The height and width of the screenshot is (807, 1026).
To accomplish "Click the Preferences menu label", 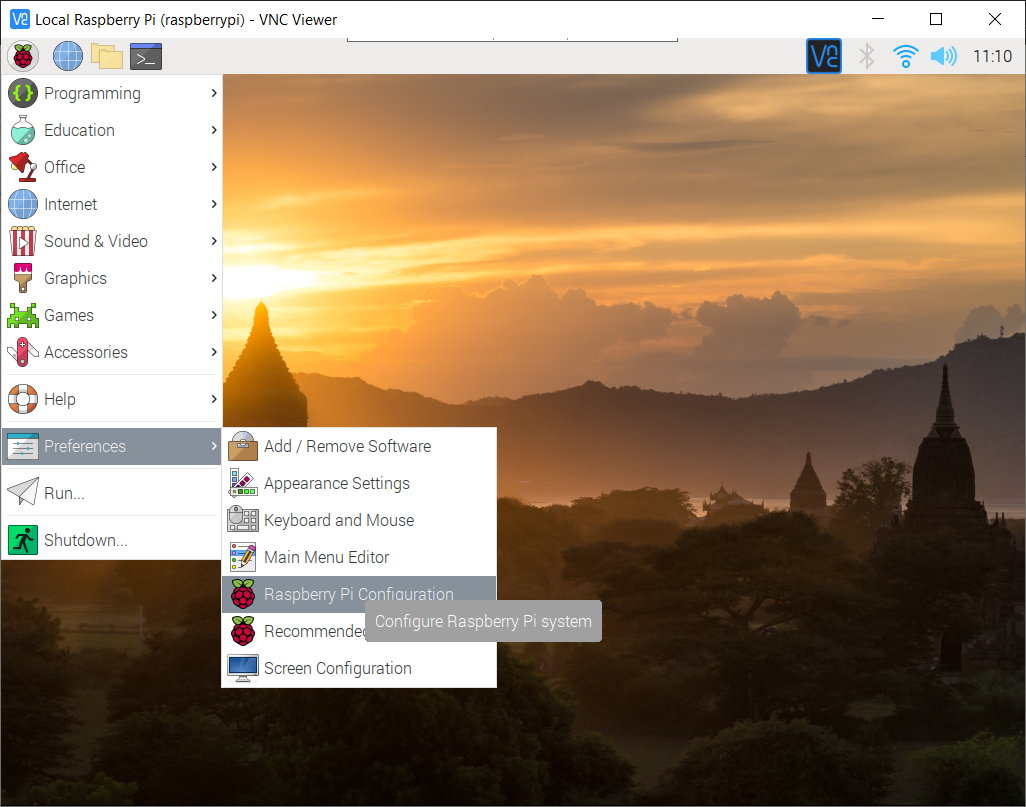I will tap(85, 446).
